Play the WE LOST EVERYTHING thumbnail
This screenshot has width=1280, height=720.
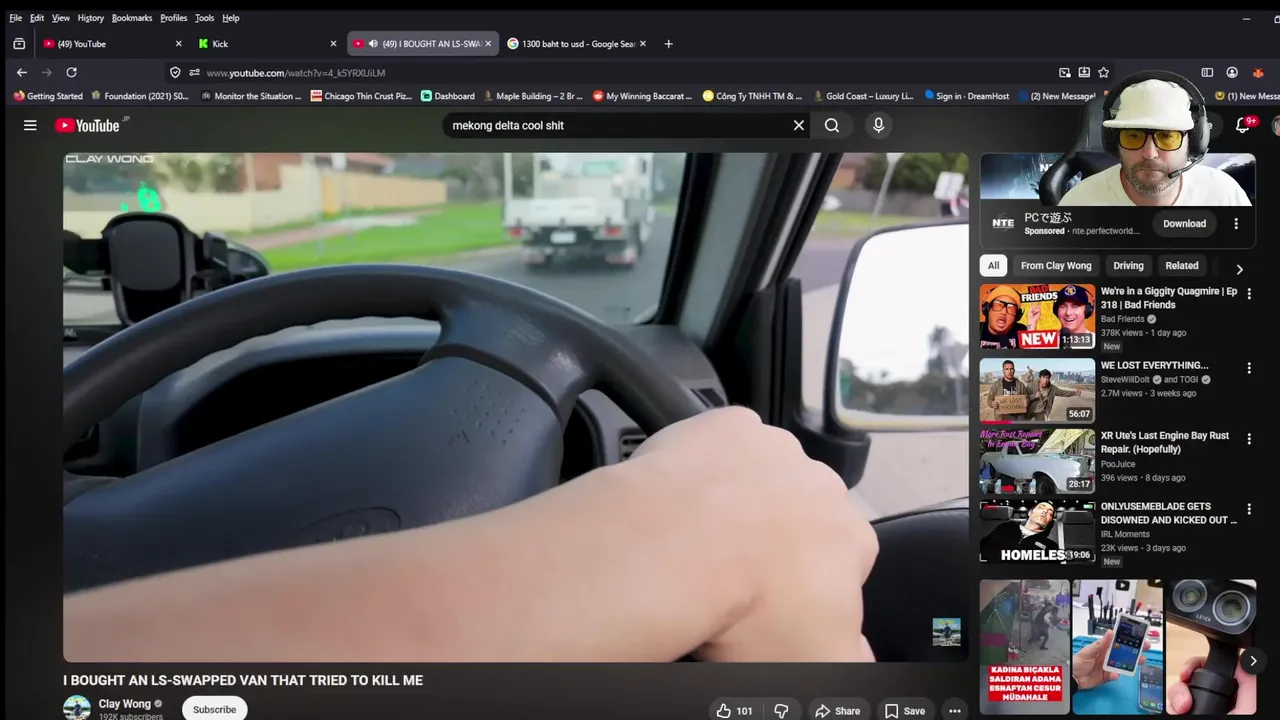click(1037, 391)
